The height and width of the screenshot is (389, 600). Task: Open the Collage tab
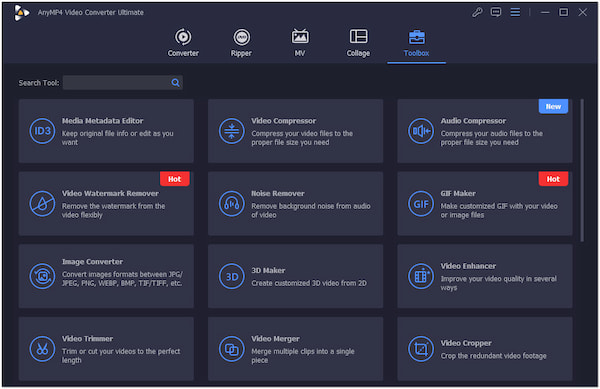(x=358, y=43)
